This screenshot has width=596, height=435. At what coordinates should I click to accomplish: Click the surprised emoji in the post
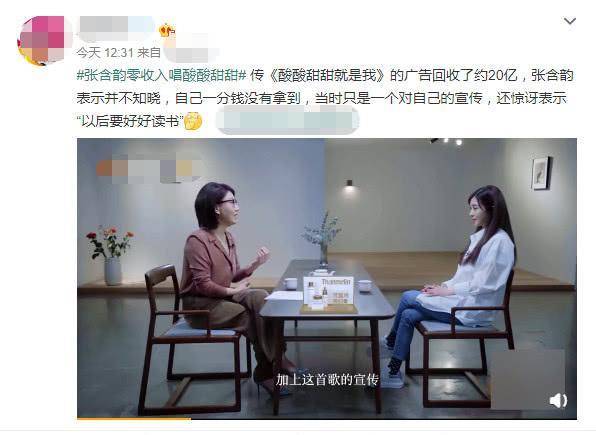pos(193,121)
